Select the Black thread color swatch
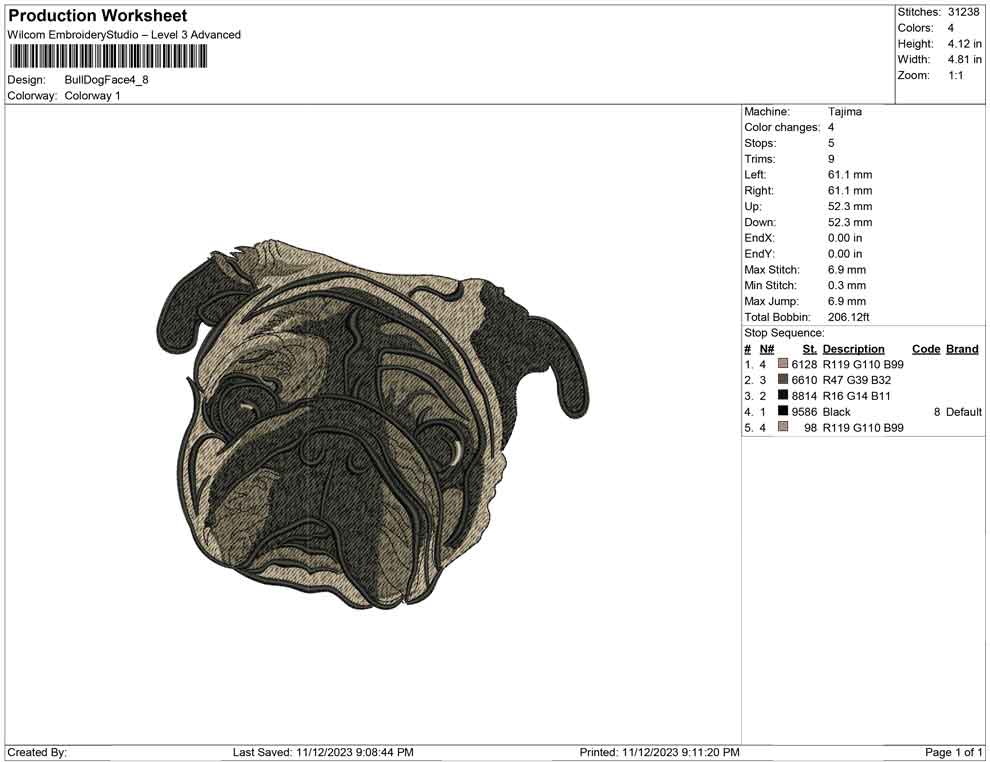Viewport: 990px width, 762px height. tap(783, 411)
